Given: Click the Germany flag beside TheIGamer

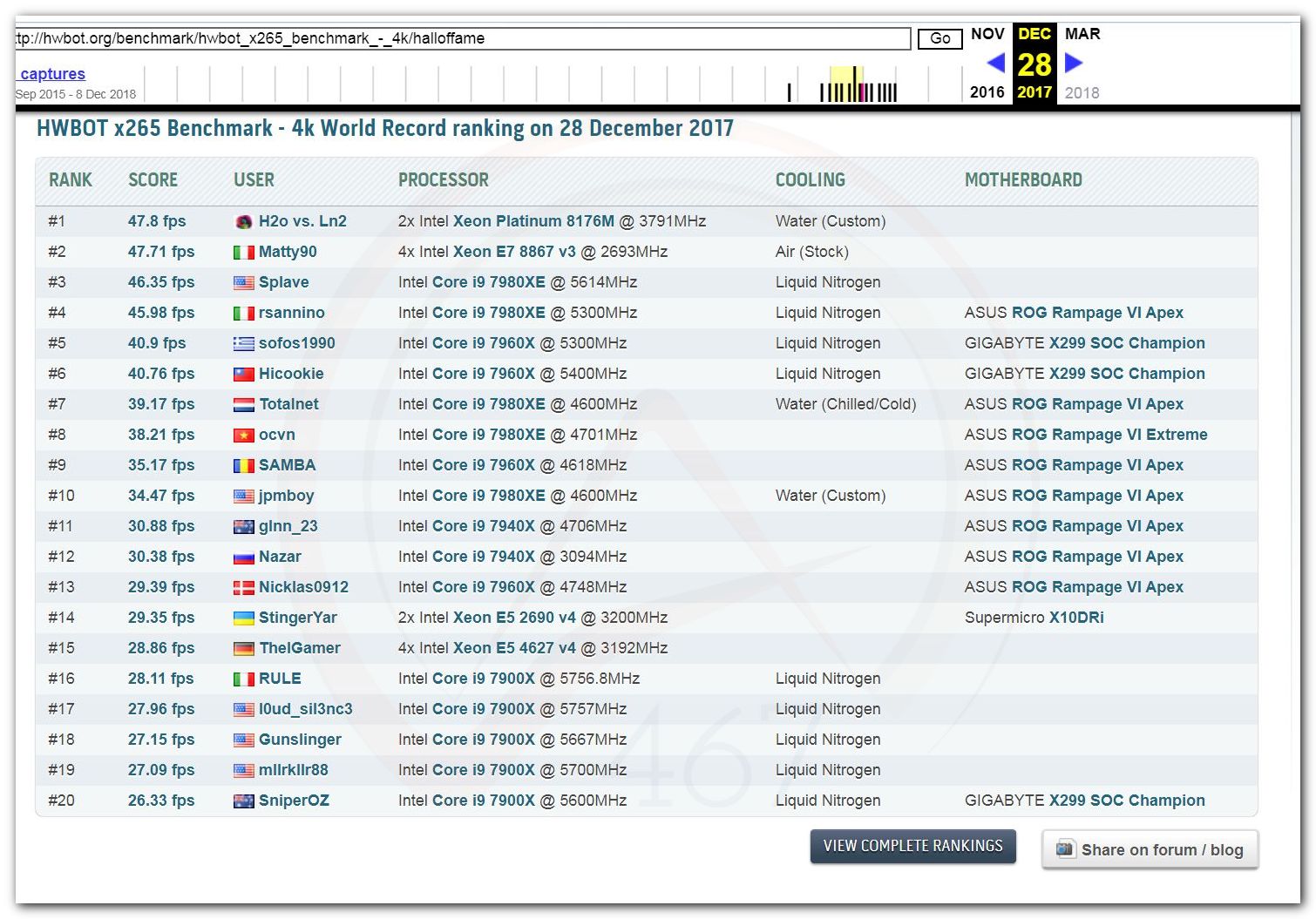Looking at the screenshot, I should 244,649.
